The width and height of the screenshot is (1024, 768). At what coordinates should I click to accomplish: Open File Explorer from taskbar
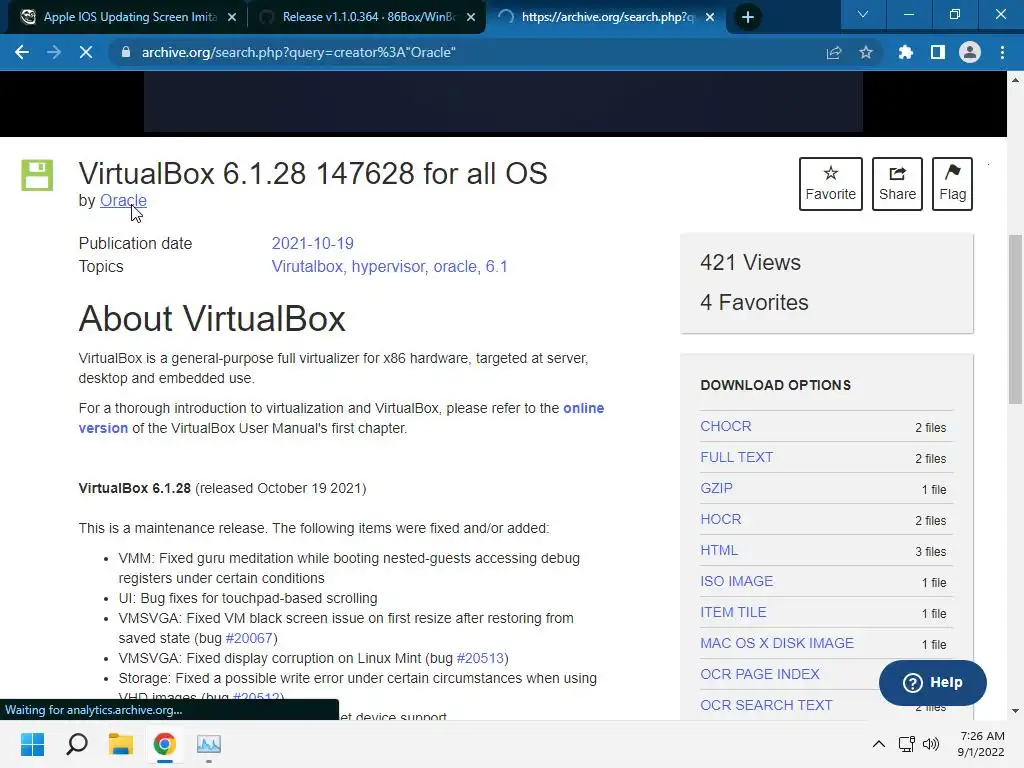pyautogui.click(x=121, y=744)
